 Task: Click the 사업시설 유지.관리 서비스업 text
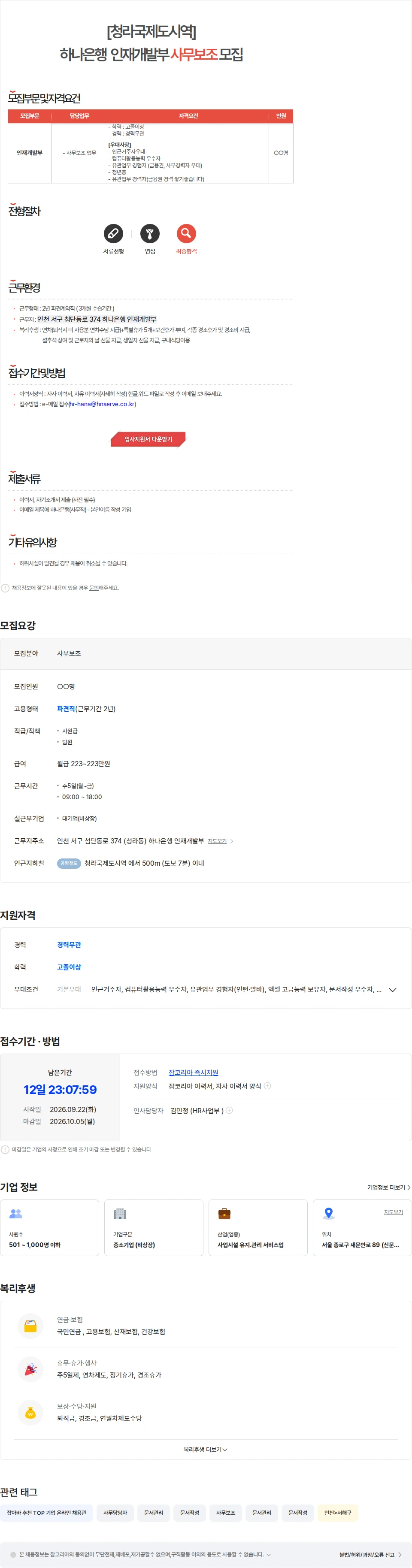251,1245
